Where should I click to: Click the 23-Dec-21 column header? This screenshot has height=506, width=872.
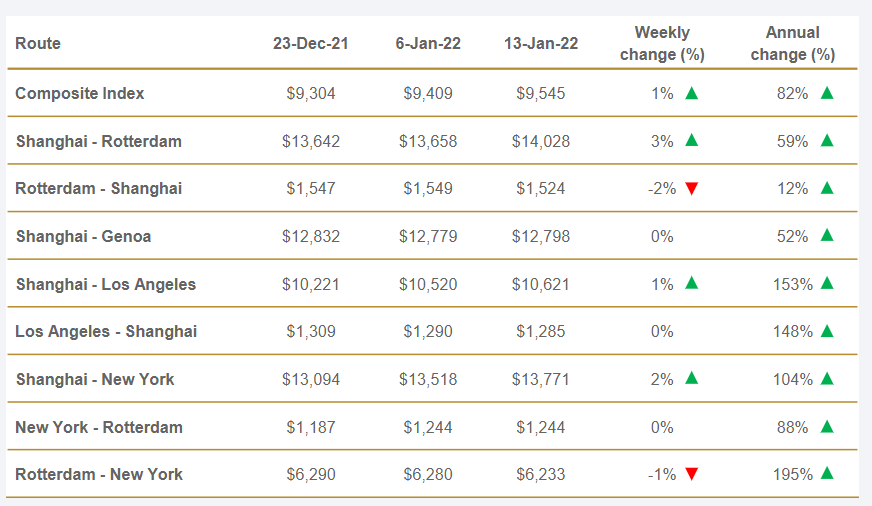pos(309,43)
